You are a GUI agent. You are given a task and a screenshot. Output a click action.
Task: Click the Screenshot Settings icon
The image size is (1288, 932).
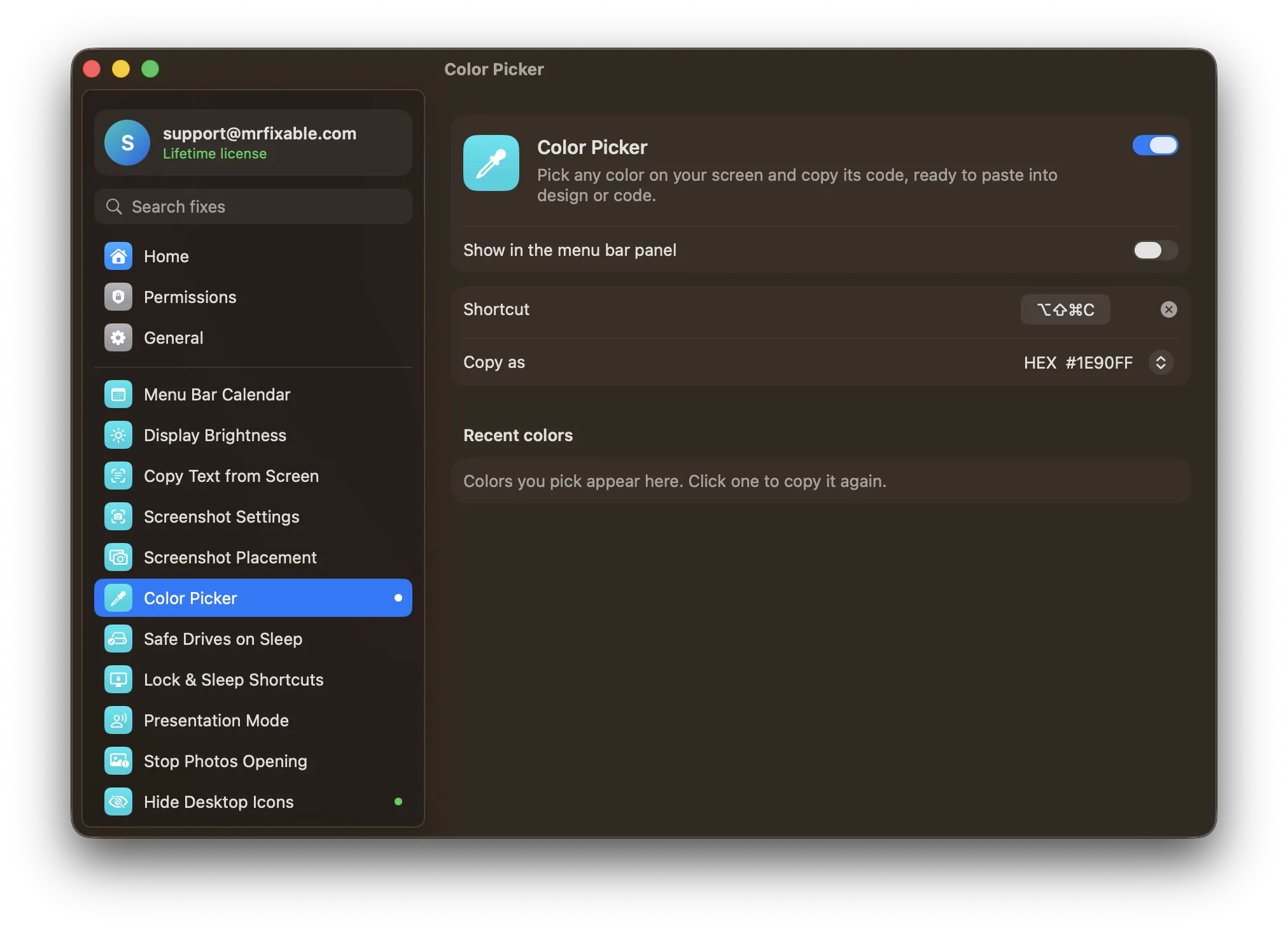click(118, 516)
